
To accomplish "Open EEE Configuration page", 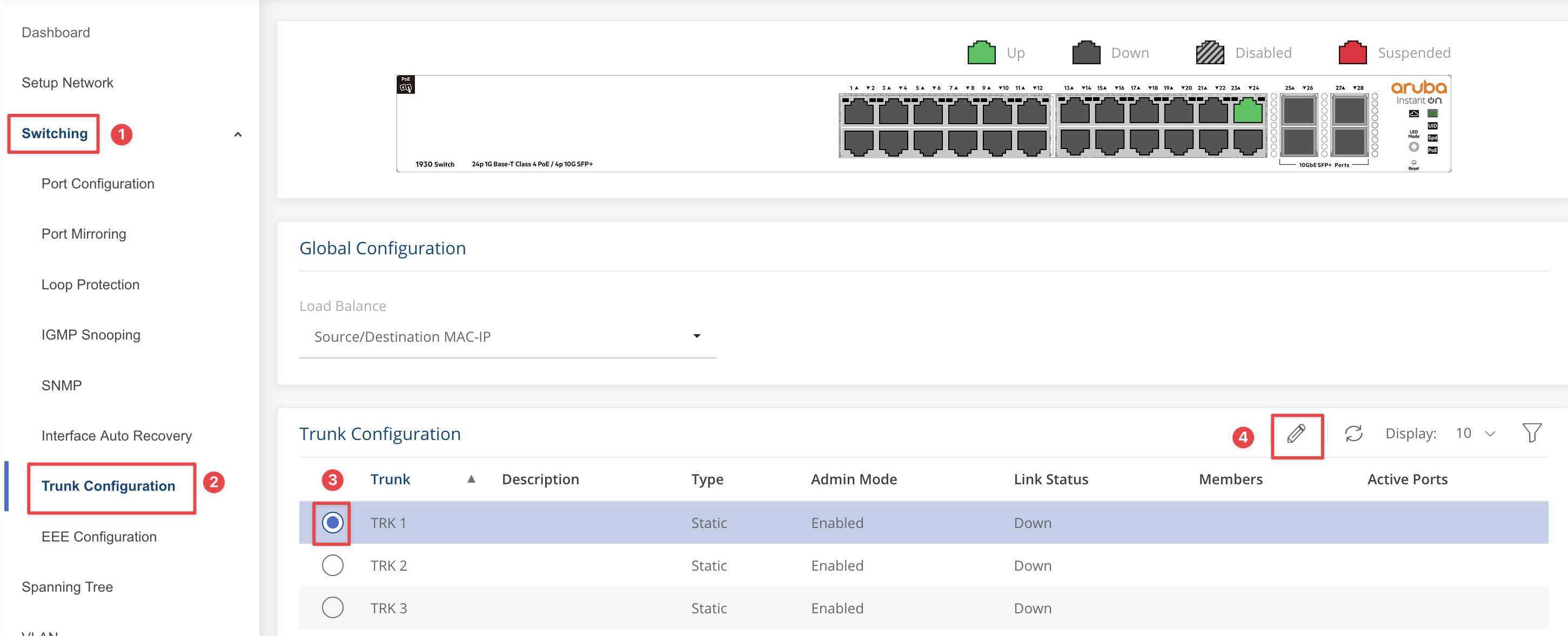I will (99, 537).
